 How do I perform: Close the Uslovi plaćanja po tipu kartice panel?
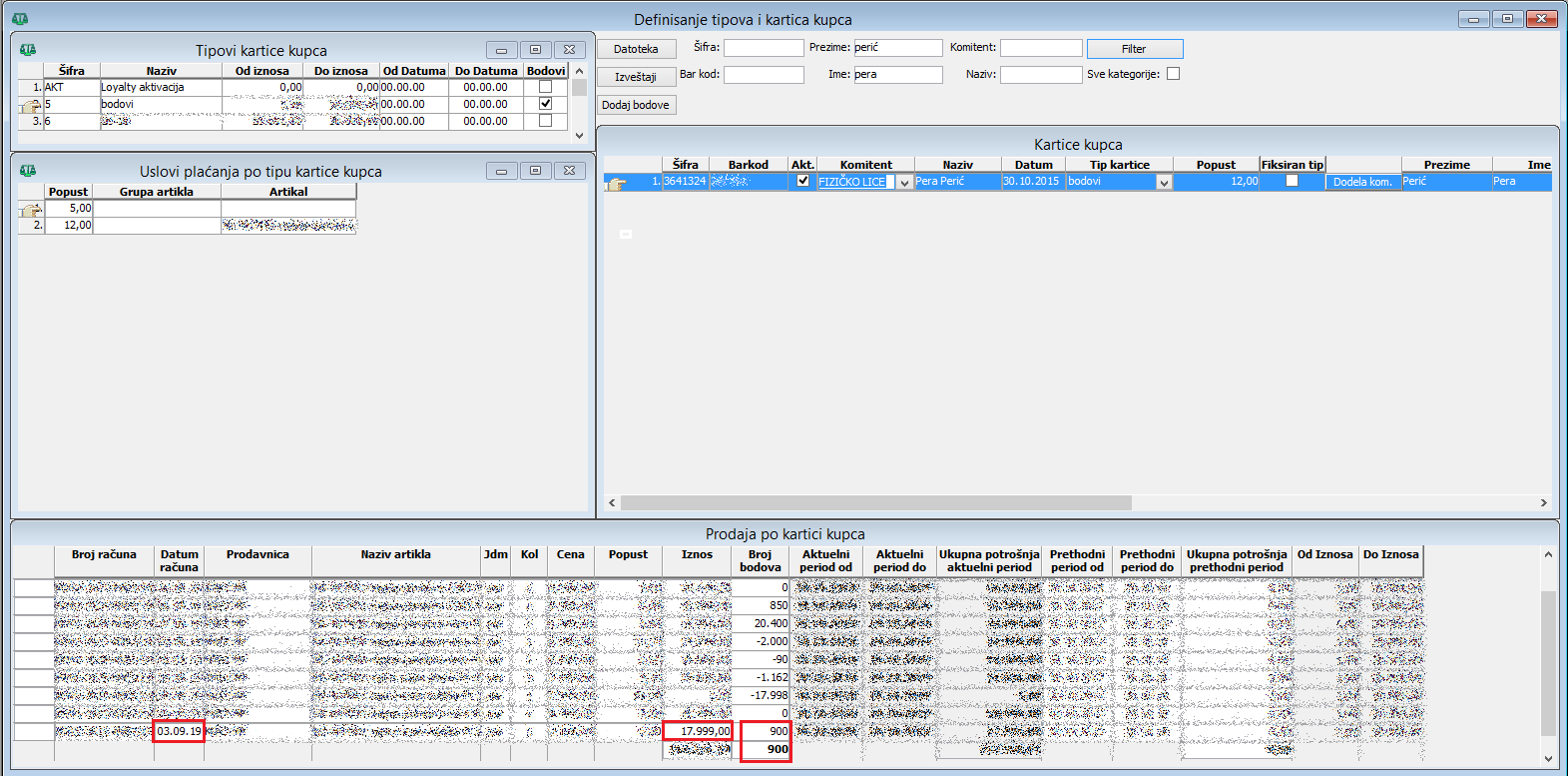(569, 171)
